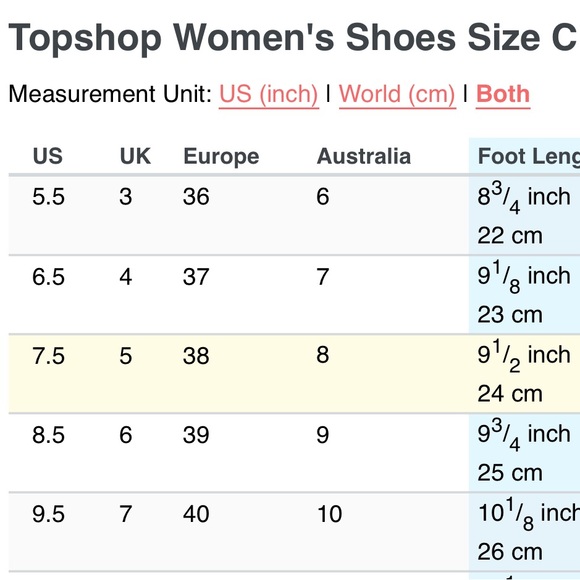Viewport: 580px width, 580px height.
Task: Click Australia size 10 cell
Action: [x=330, y=514]
